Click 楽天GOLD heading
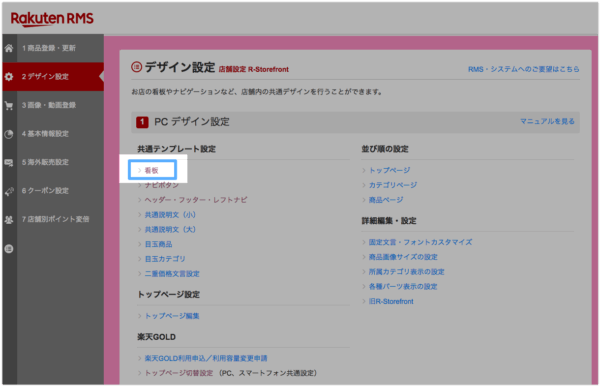 [157, 337]
